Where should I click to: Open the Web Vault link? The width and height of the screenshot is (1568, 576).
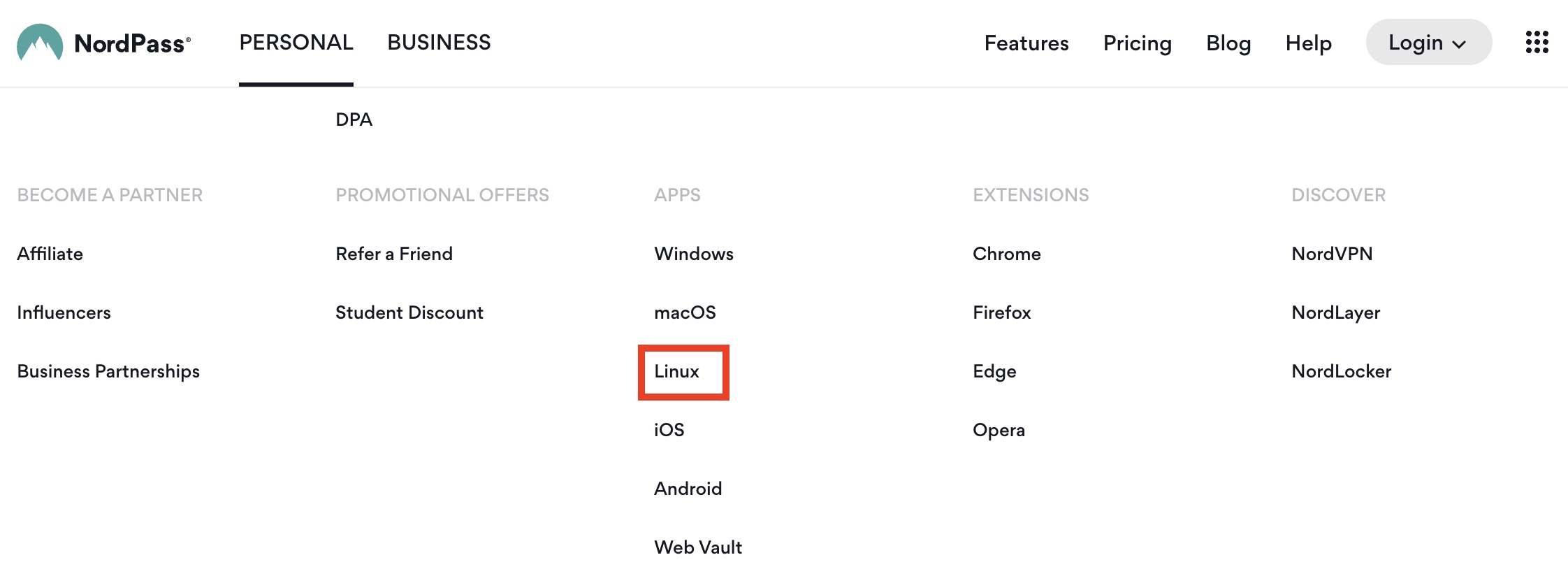coord(697,547)
